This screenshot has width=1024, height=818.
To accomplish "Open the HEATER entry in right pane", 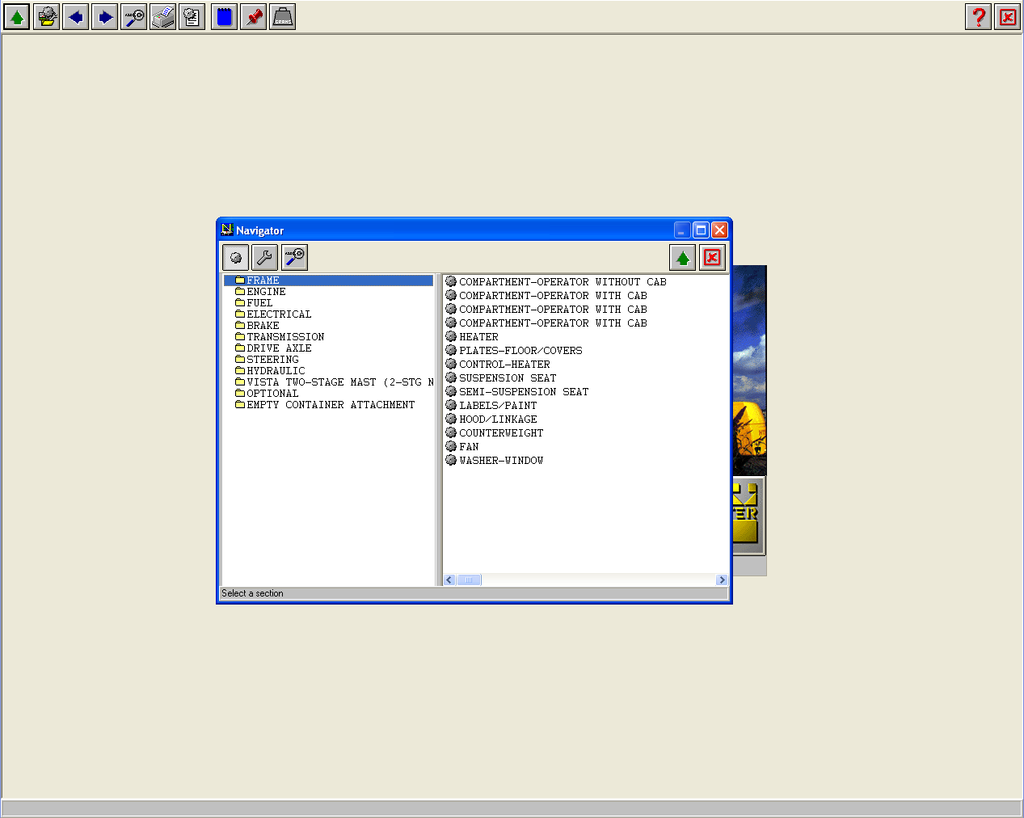I will click(478, 337).
